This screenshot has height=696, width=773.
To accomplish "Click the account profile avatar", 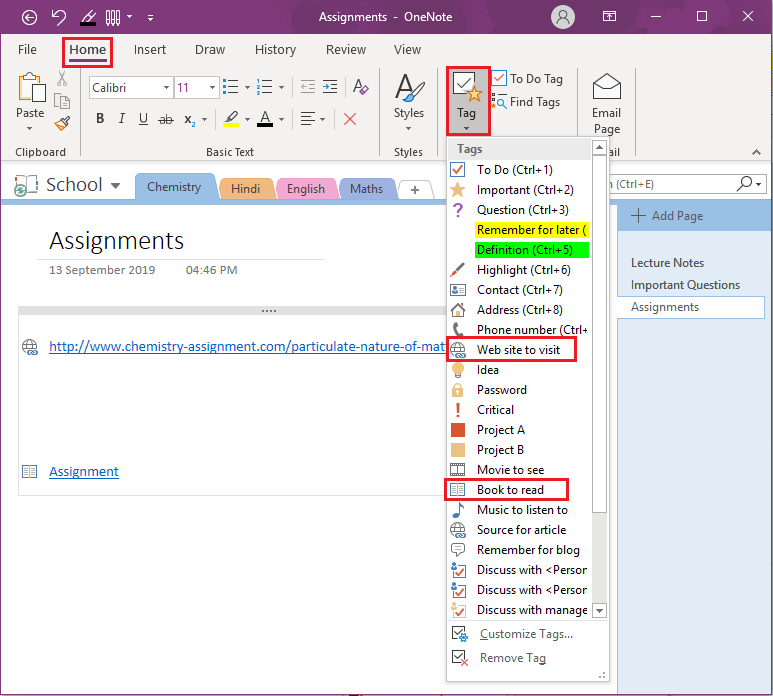I will (562, 17).
